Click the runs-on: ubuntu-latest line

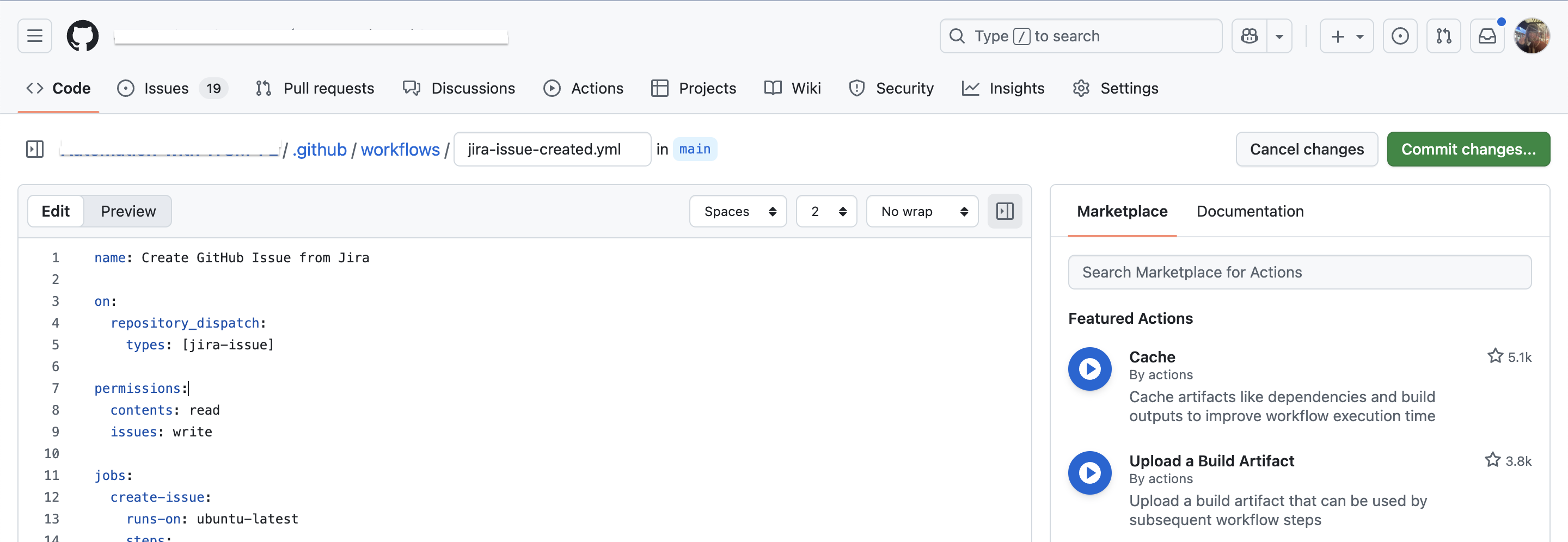(212, 519)
